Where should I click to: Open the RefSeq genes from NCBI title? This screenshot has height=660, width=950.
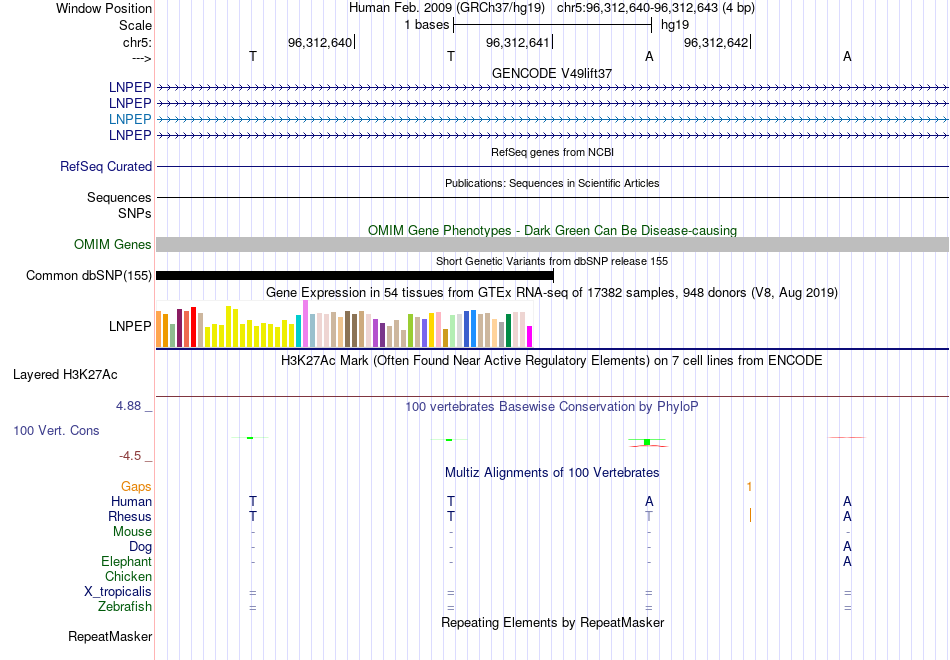552,152
